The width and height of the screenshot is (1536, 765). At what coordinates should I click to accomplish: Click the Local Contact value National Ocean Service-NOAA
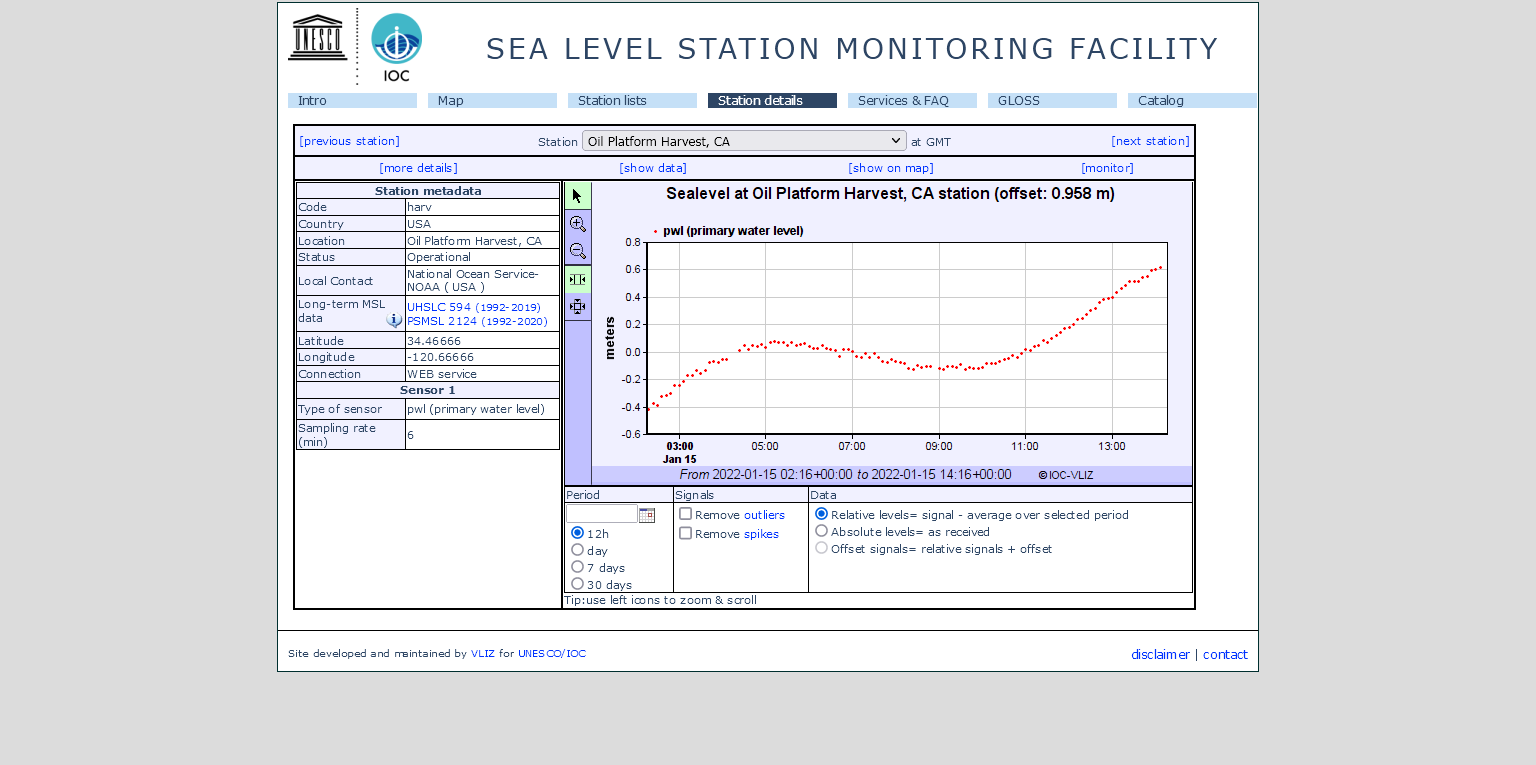(x=473, y=280)
